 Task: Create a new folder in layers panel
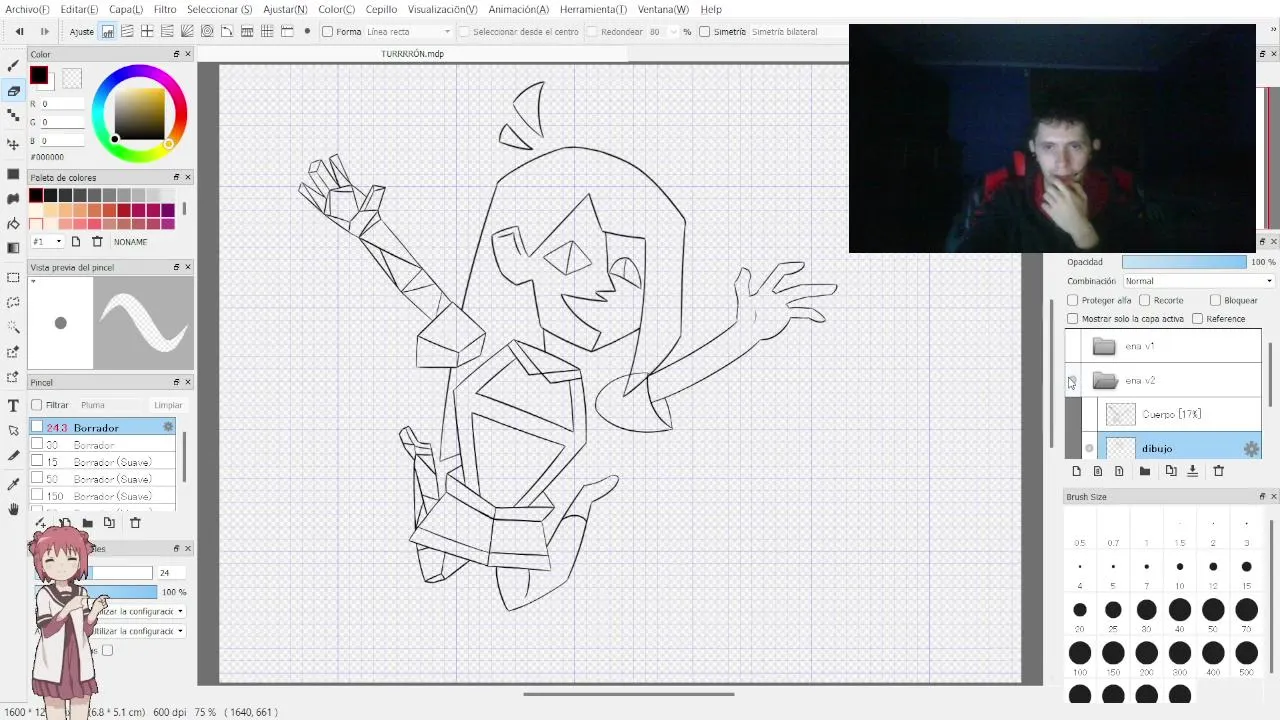click(x=1145, y=471)
